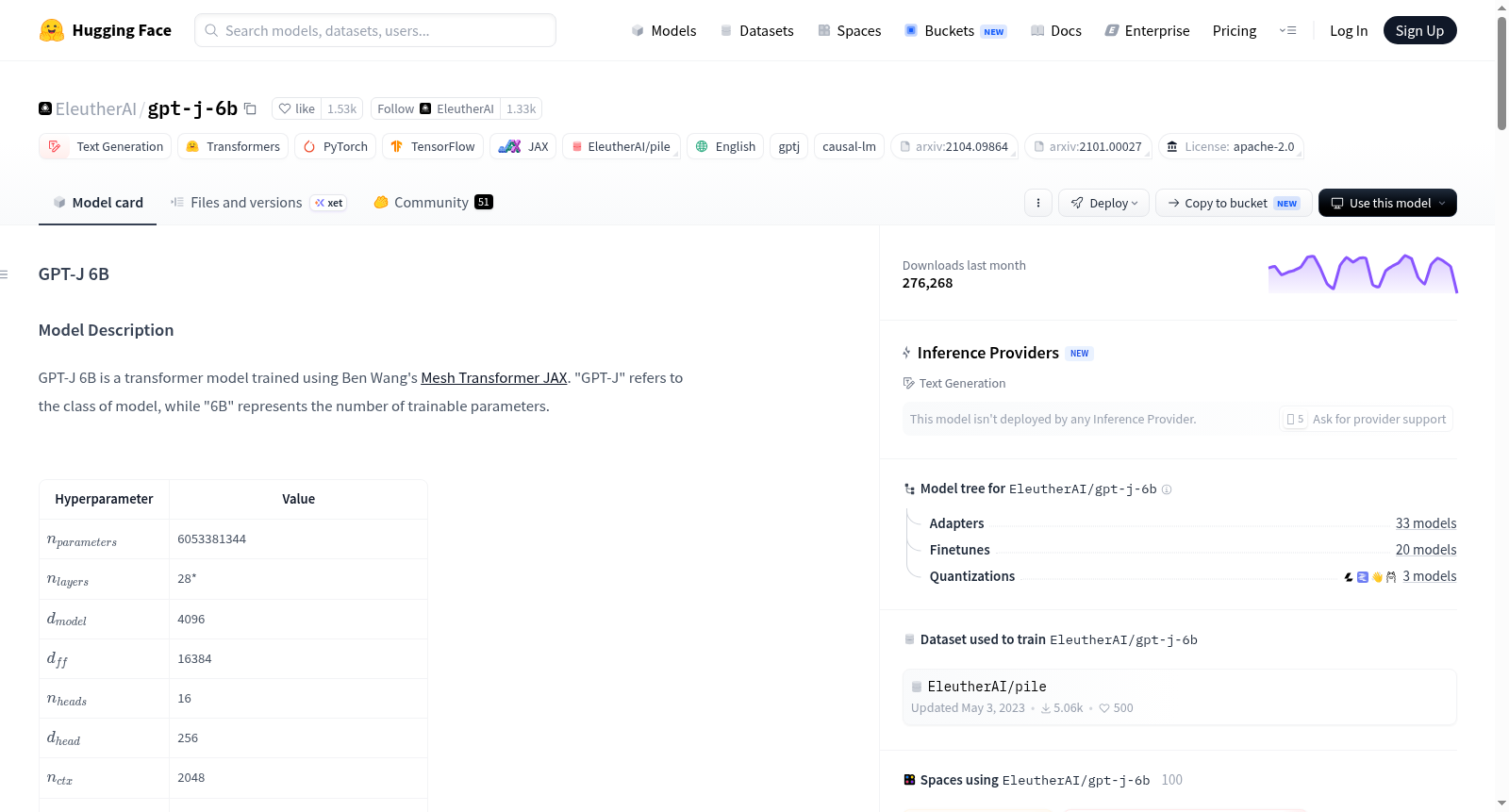Click the gptj tag
This screenshot has width=1509, height=812.
click(x=789, y=146)
